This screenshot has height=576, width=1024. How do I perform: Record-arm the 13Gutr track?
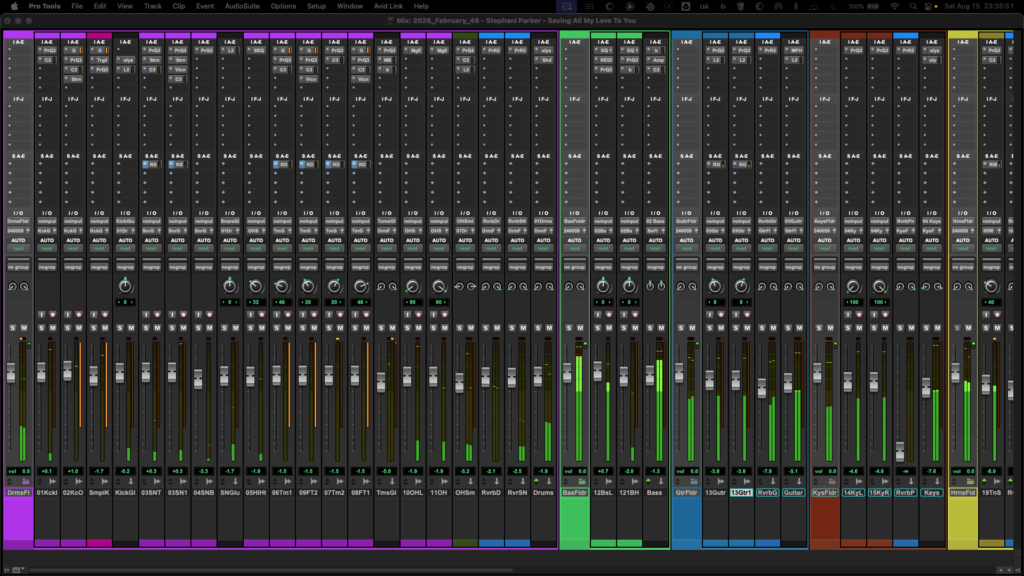pyautogui.click(x=721, y=315)
